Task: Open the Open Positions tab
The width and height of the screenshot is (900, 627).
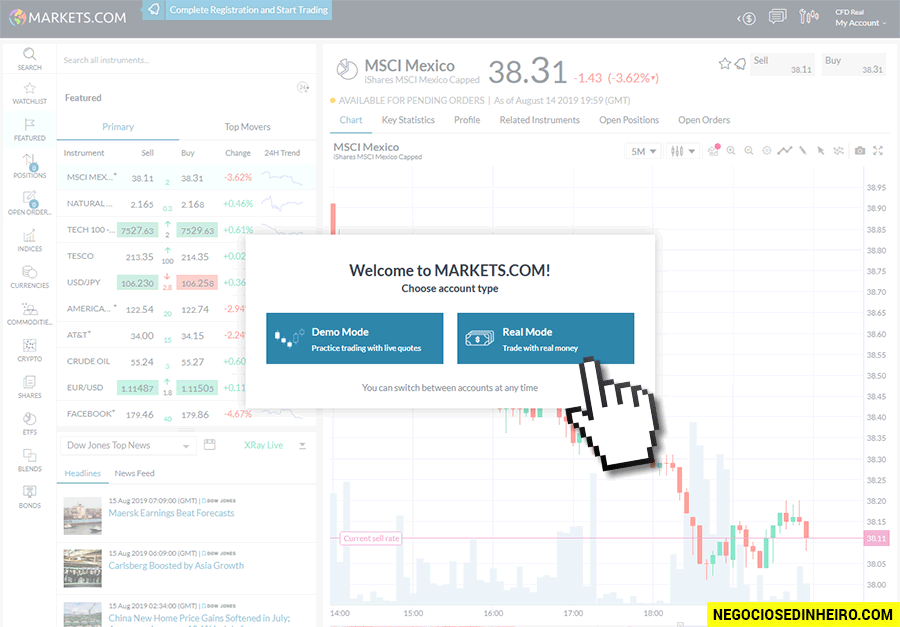Action: (x=629, y=120)
